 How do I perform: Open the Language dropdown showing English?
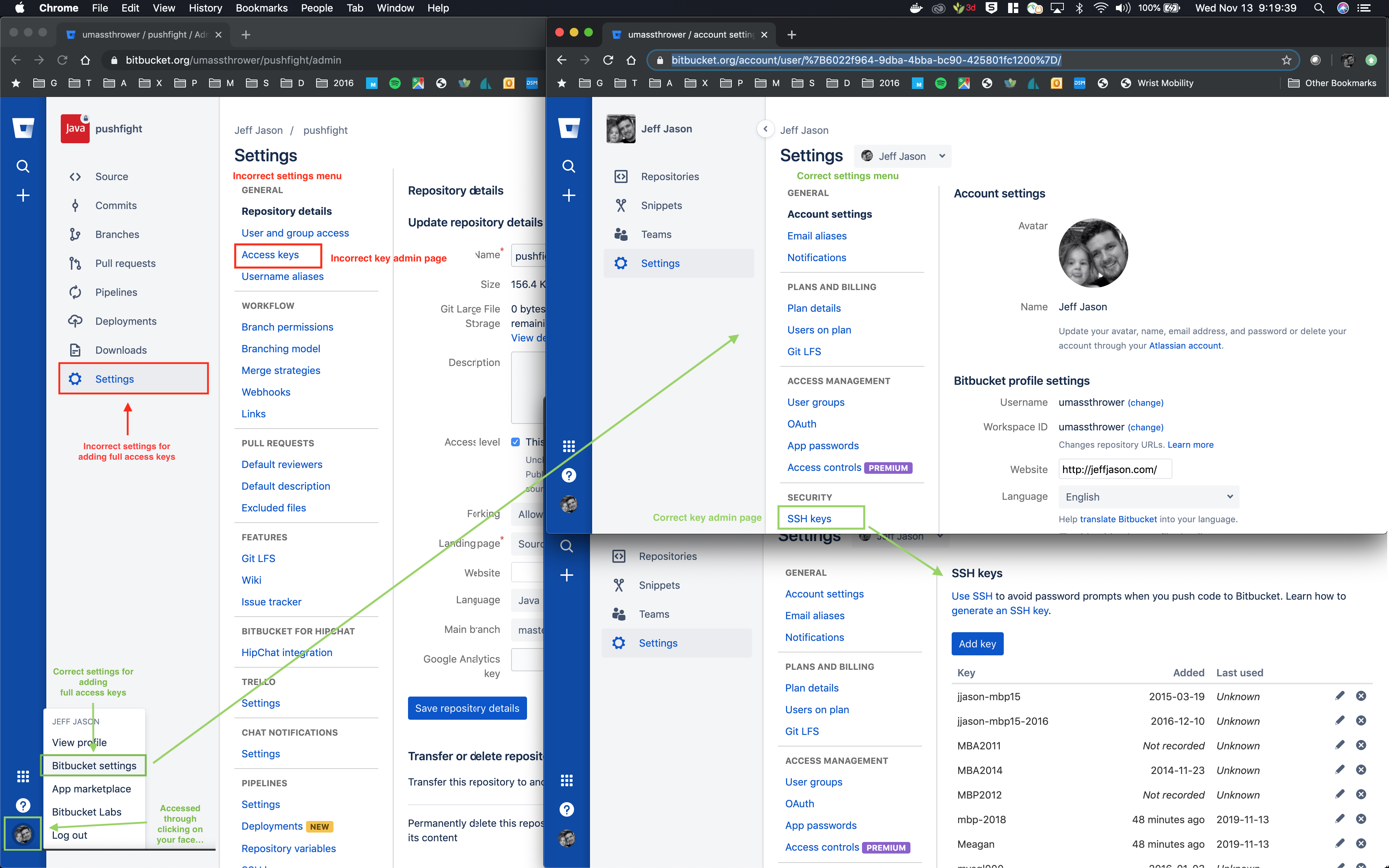[x=1148, y=497]
